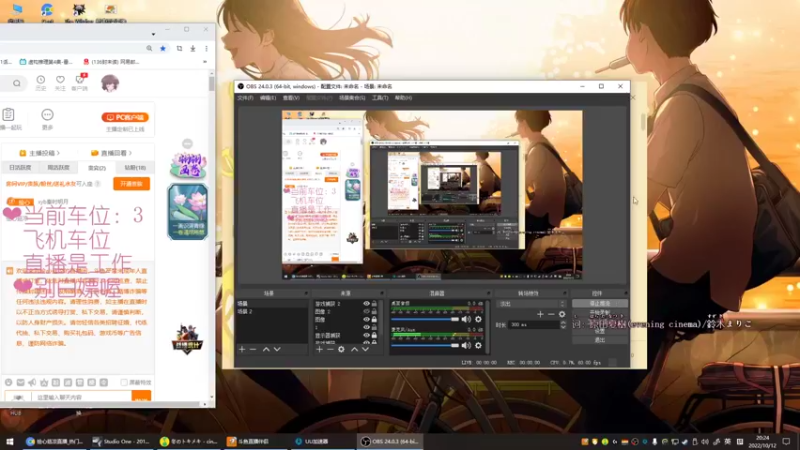
Task: Mute the second mixer audio channel
Action: 466,345
